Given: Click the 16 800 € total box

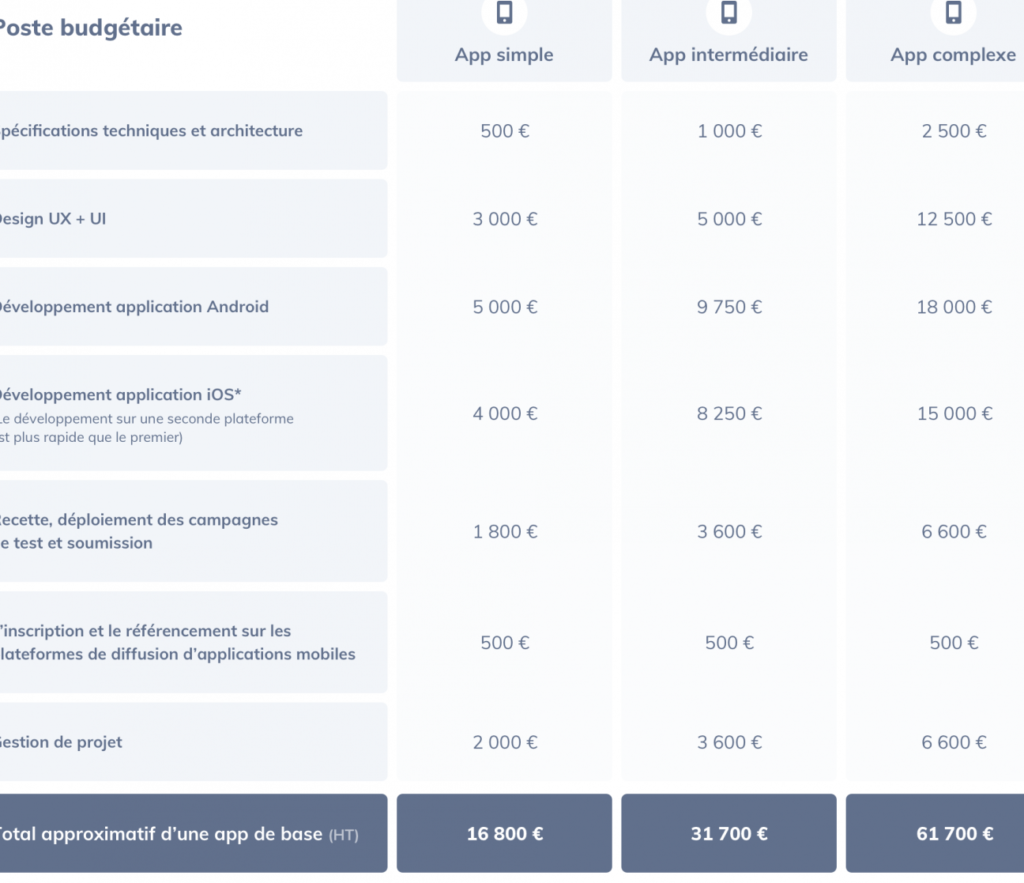Looking at the screenshot, I should 504,833.
